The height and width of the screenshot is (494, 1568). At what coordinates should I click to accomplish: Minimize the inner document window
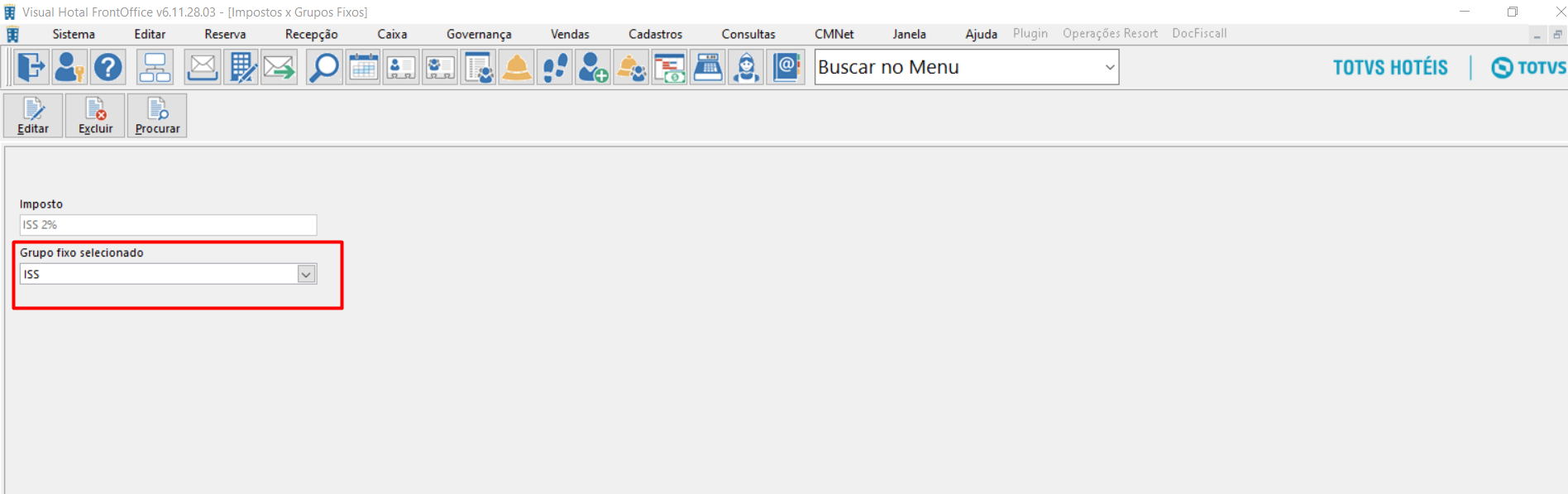click(x=1537, y=35)
